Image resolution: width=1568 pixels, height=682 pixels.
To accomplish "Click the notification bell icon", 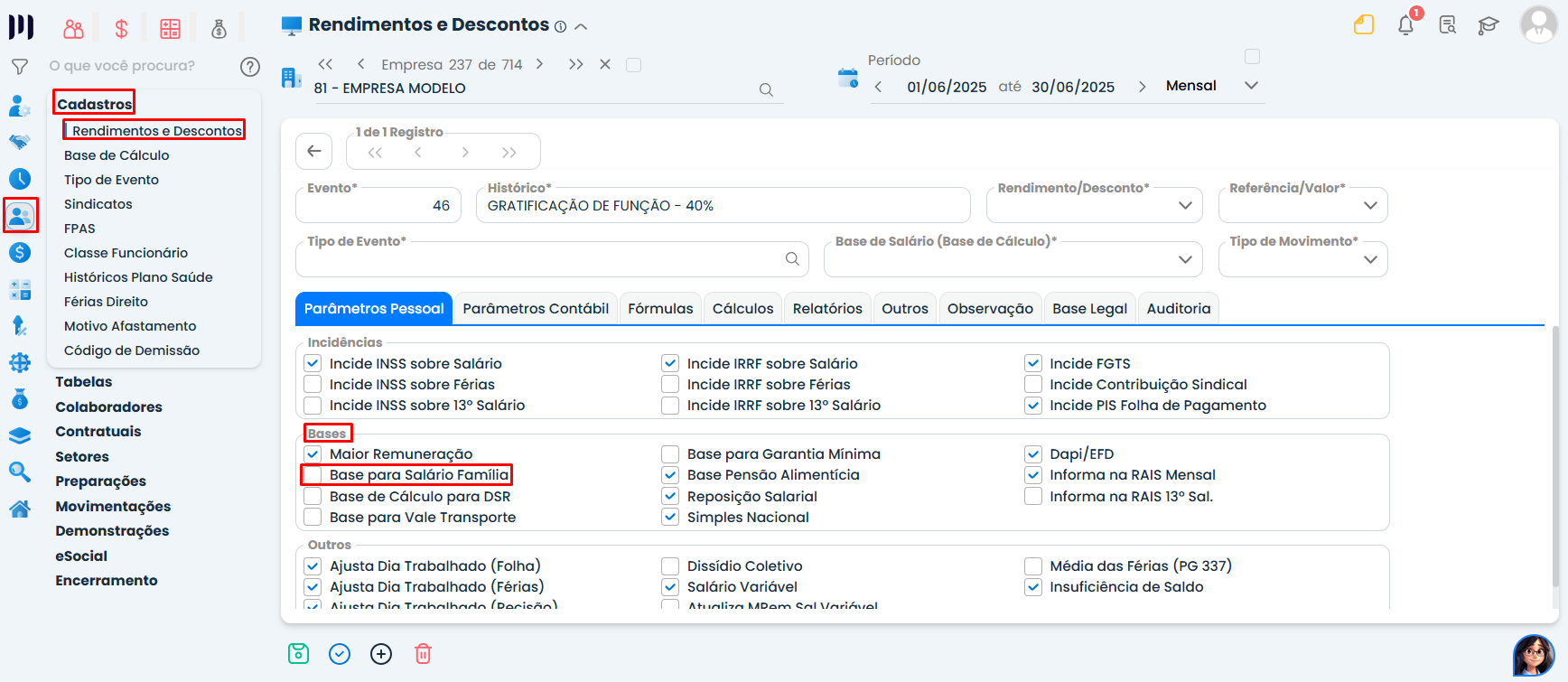I will click(1405, 25).
